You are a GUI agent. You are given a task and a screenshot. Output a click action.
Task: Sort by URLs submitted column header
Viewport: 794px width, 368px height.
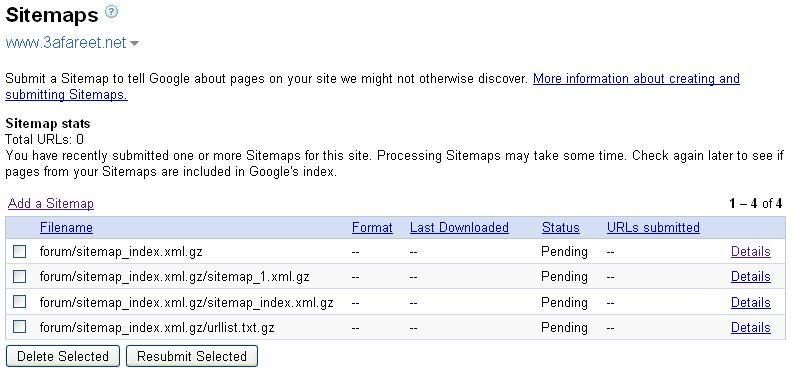653,228
